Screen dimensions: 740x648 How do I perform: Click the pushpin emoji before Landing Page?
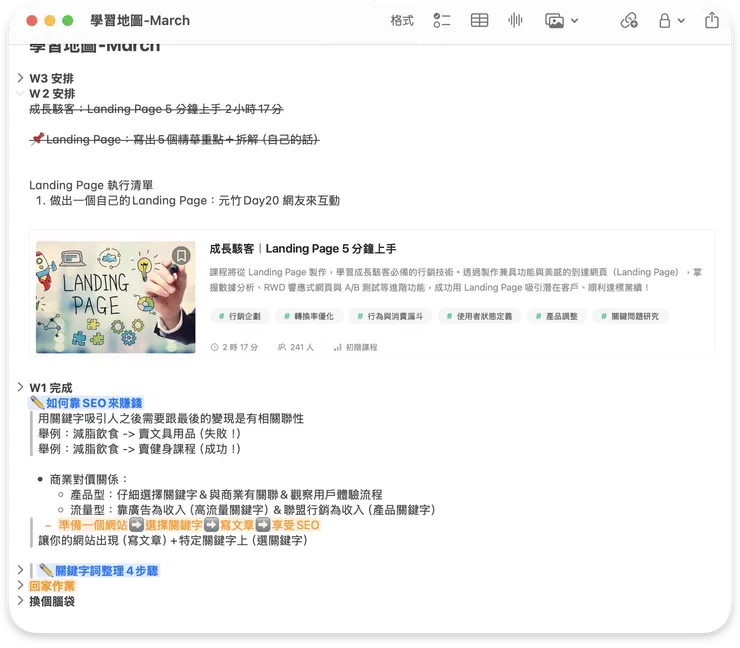click(x=37, y=139)
